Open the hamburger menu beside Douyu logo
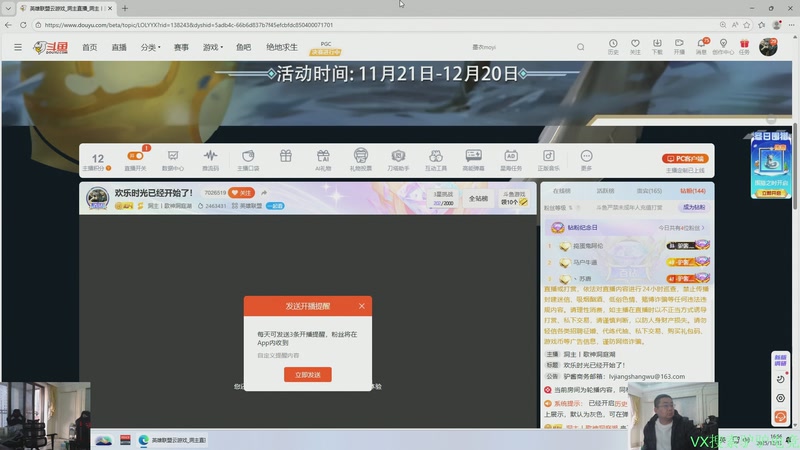The width and height of the screenshot is (800, 450). [x=18, y=47]
